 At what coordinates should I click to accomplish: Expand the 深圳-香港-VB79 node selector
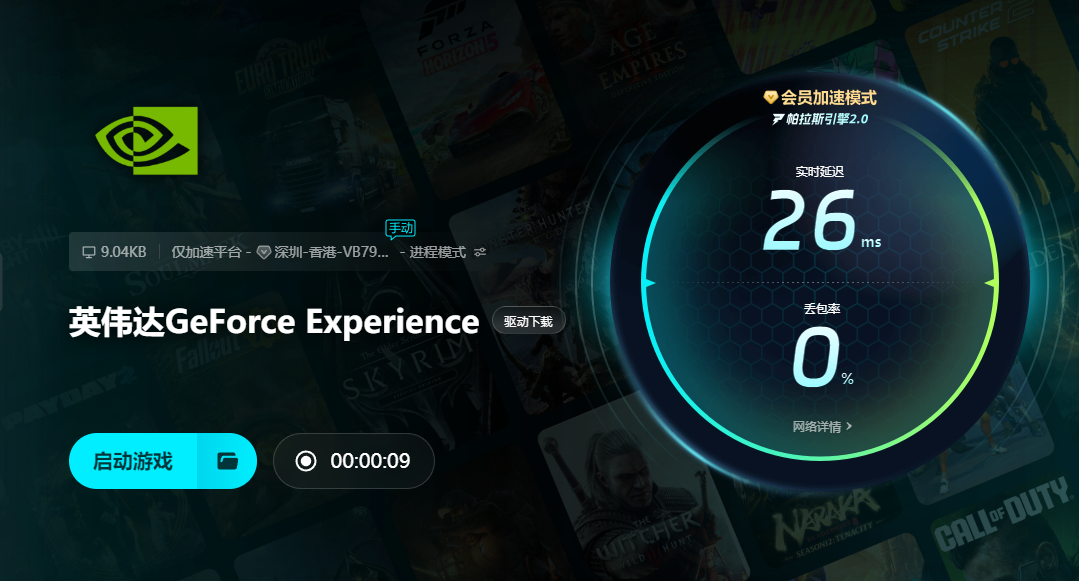point(332,252)
